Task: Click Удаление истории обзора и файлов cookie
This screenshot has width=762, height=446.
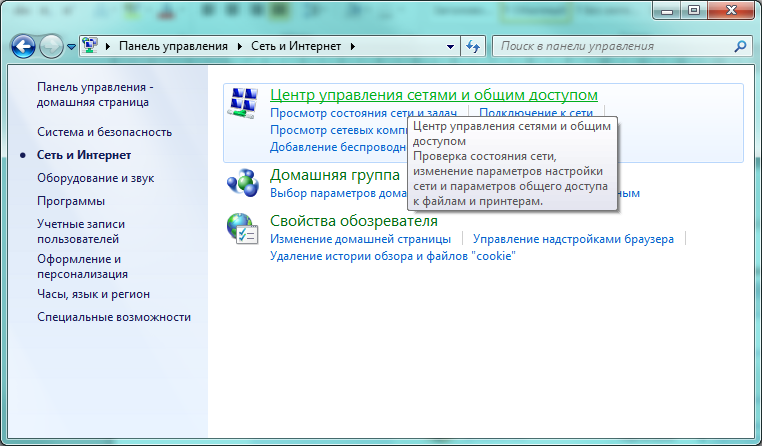Action: [x=393, y=256]
